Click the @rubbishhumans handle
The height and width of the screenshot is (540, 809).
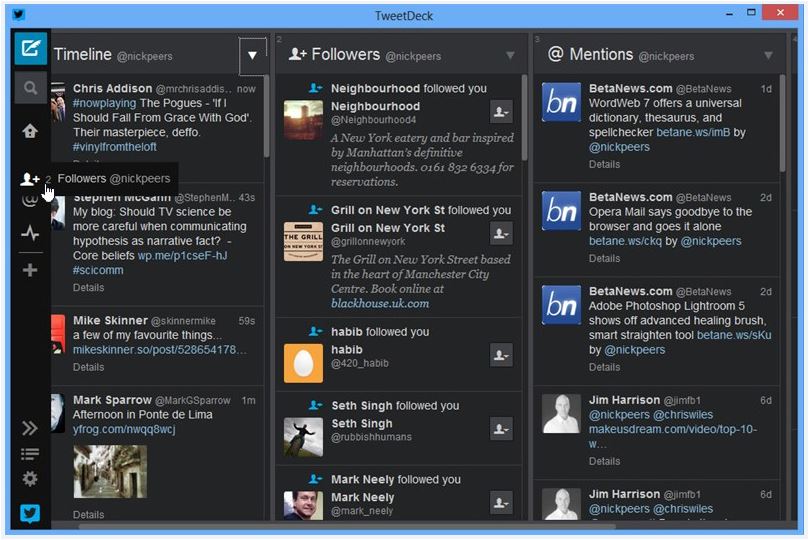coord(371,437)
